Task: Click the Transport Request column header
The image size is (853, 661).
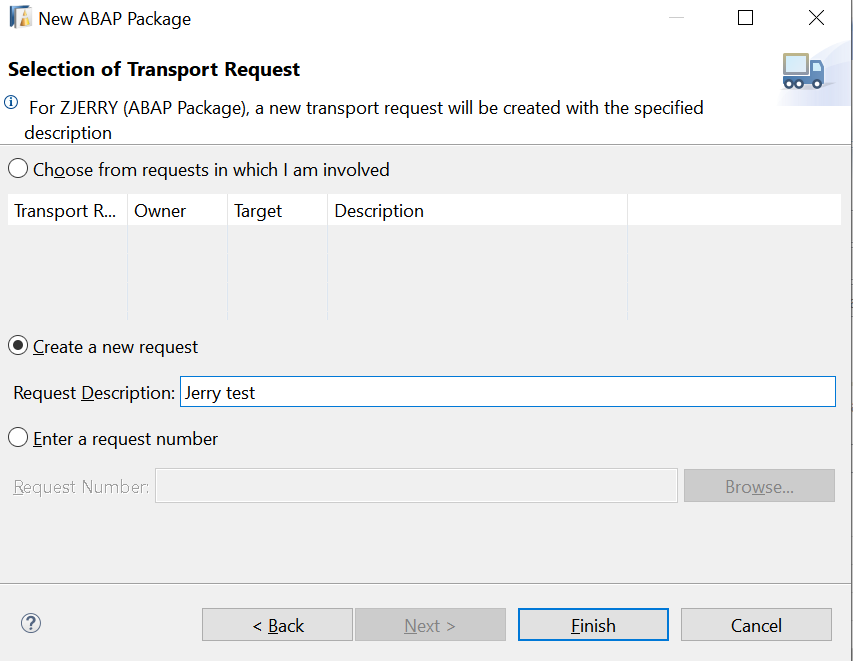Action: (x=66, y=211)
